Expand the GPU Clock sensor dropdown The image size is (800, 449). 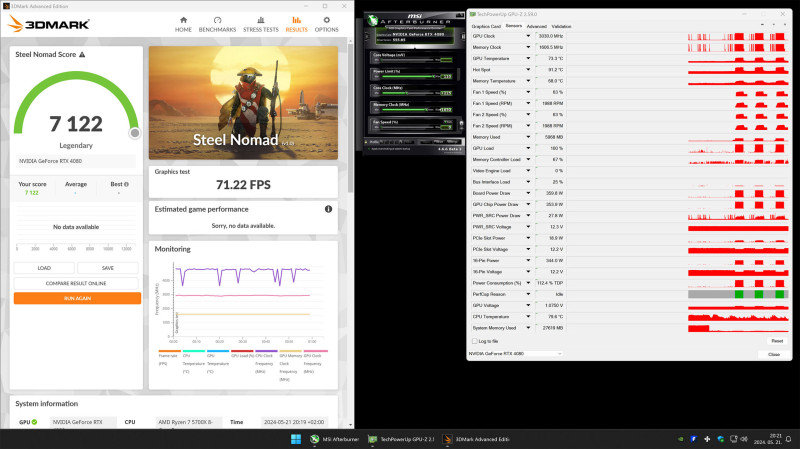click(x=528, y=36)
